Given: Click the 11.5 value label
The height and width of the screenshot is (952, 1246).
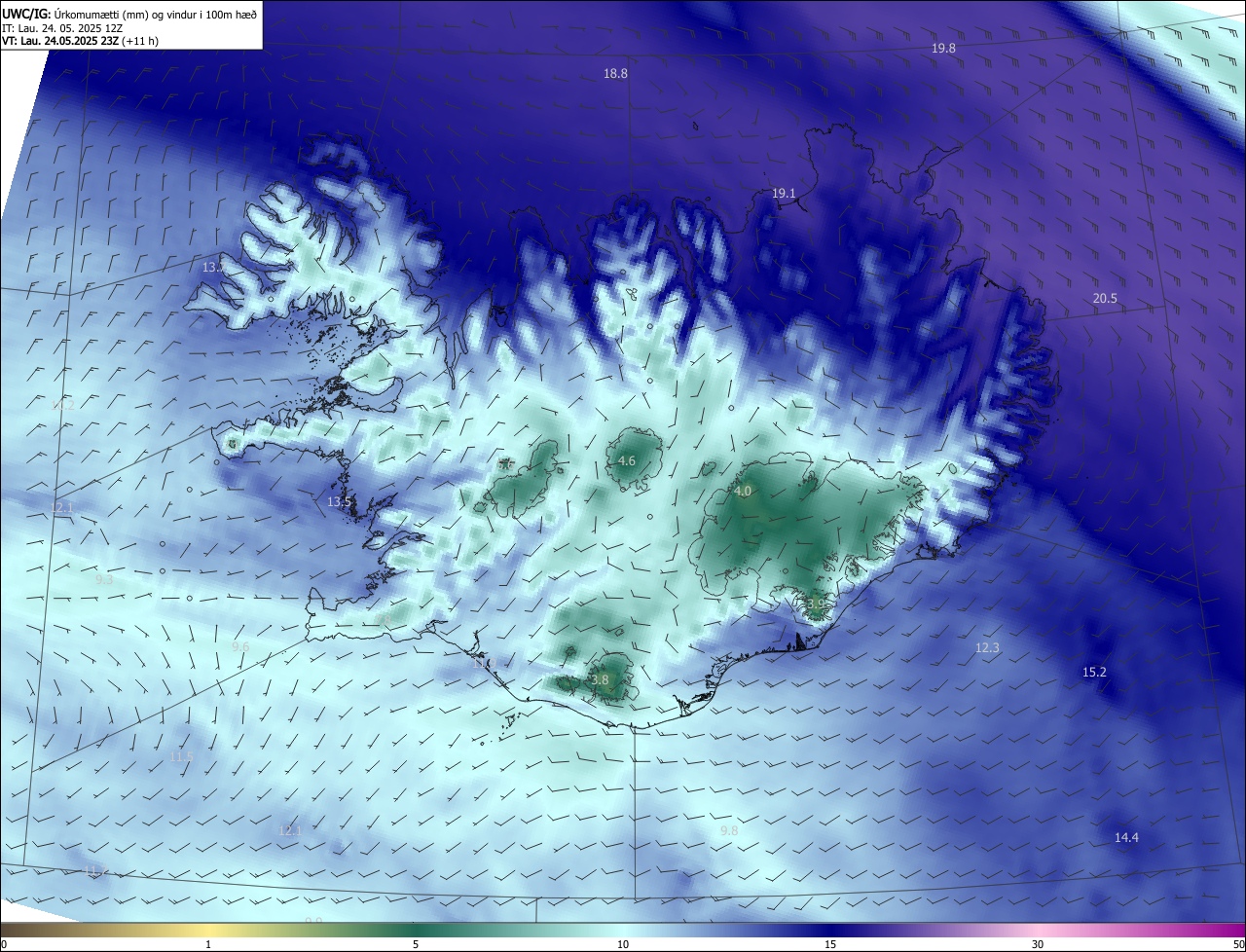Looking at the screenshot, I should tap(181, 757).
